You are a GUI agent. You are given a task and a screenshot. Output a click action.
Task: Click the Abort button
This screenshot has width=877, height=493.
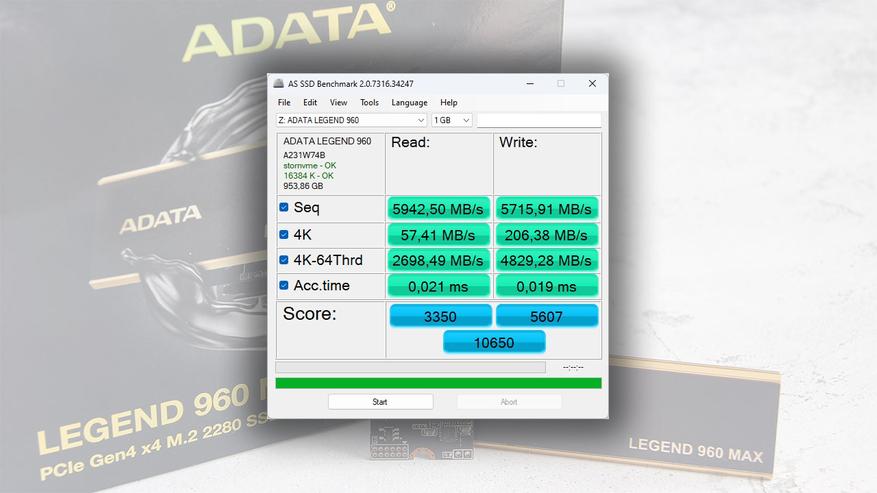pyautogui.click(x=509, y=402)
